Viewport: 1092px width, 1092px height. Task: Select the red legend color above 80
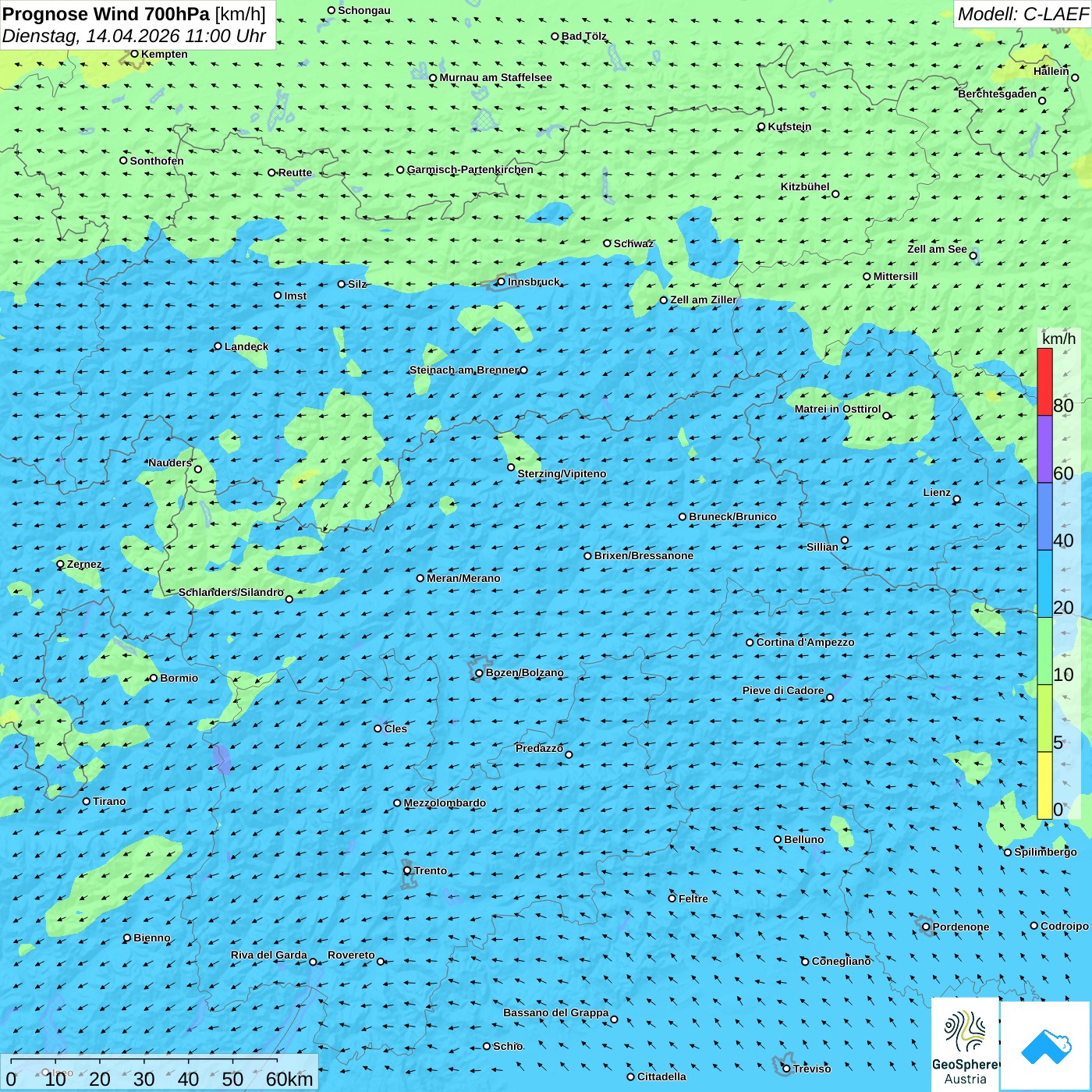click(x=1044, y=381)
